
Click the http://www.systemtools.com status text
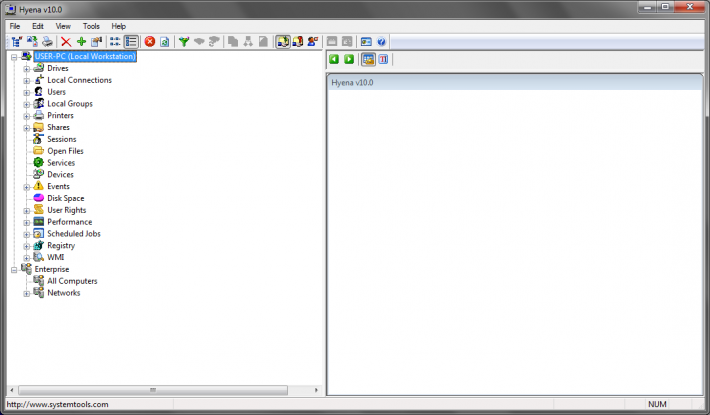point(58,404)
